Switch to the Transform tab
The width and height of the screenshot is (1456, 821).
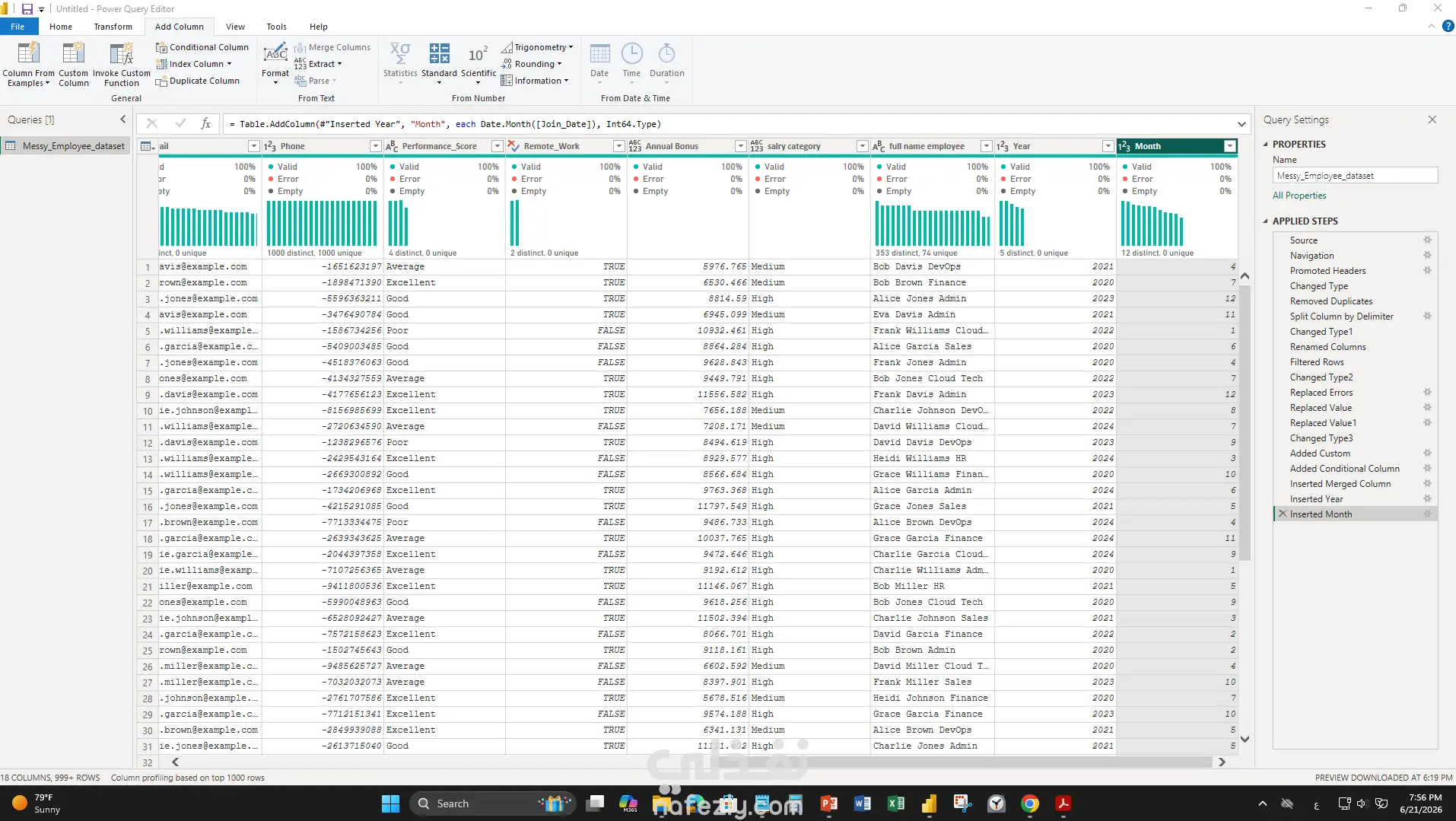(113, 27)
